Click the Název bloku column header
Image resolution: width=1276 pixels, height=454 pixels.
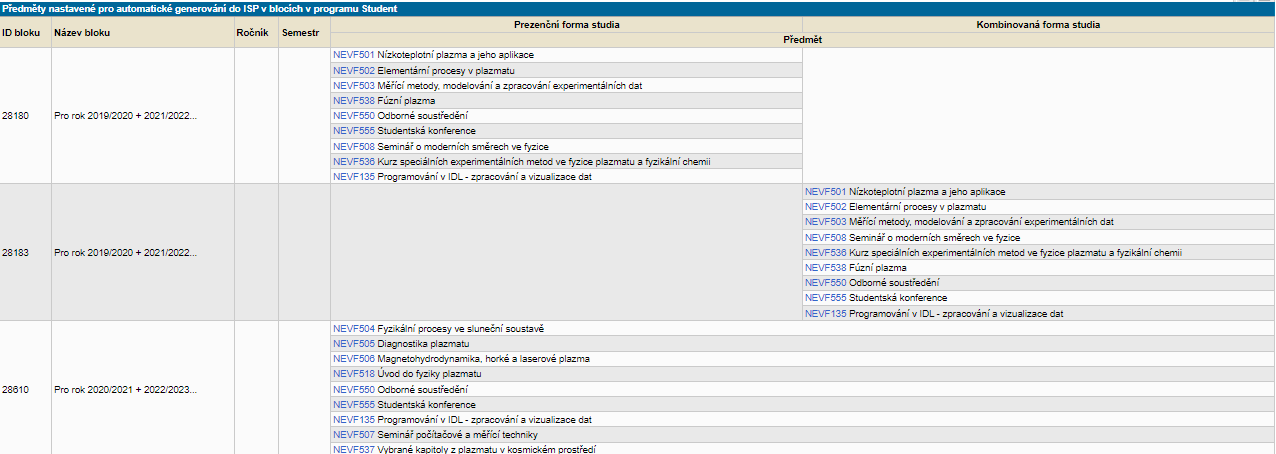[x=81, y=32]
